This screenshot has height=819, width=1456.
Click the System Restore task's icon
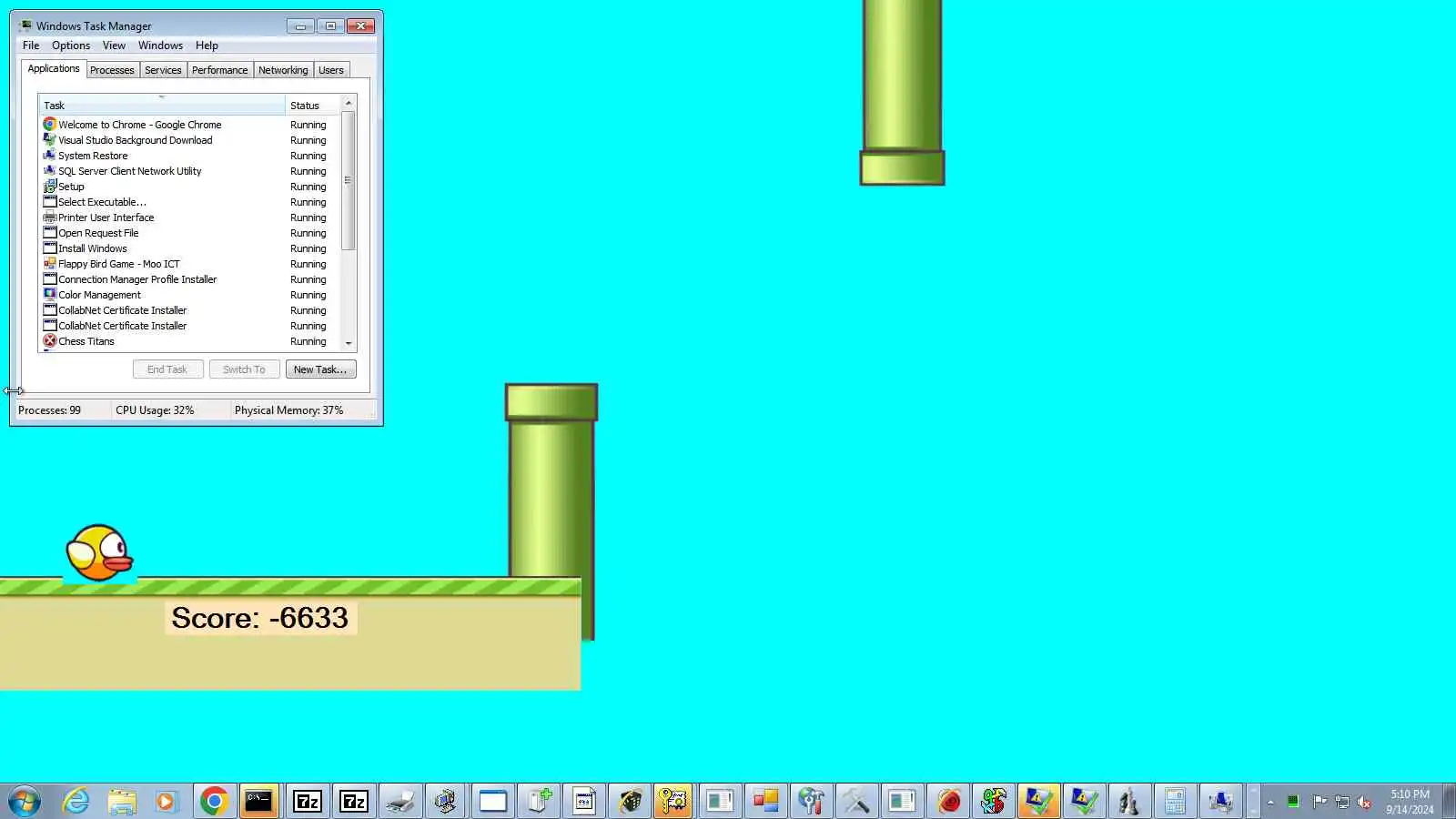(x=50, y=156)
